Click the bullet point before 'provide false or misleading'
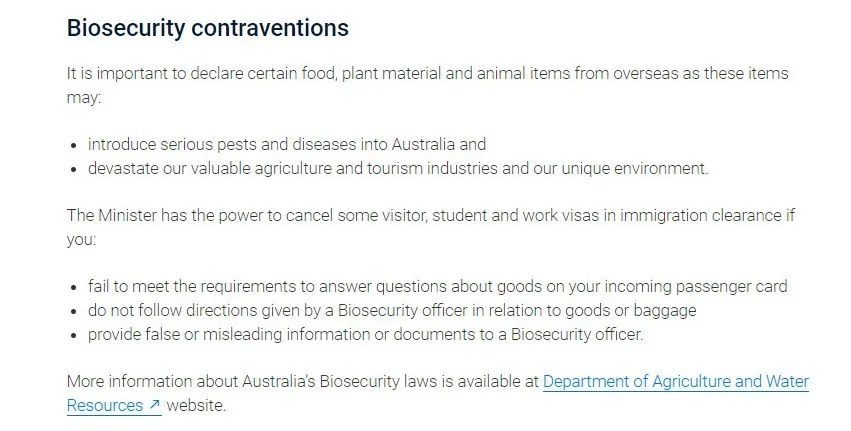 click(x=74, y=335)
